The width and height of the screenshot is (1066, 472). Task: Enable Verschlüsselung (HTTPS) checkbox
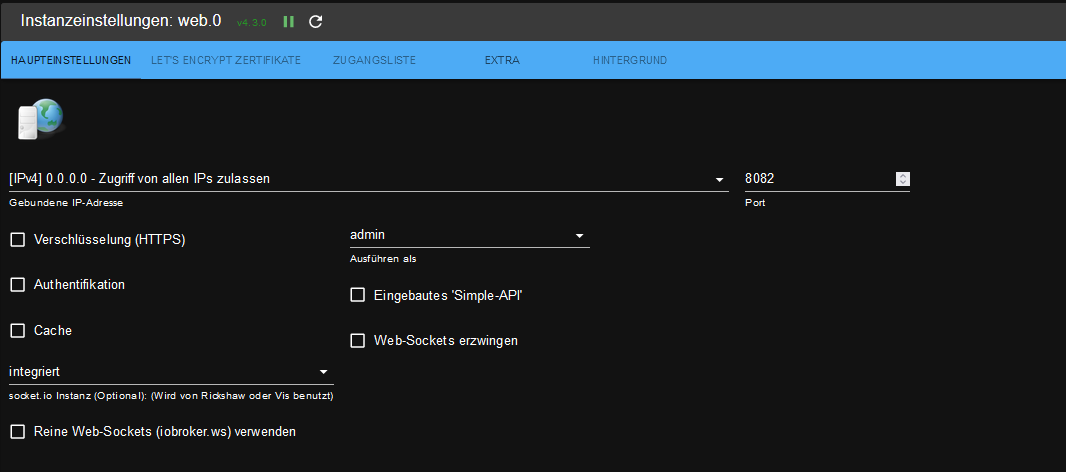(18, 240)
